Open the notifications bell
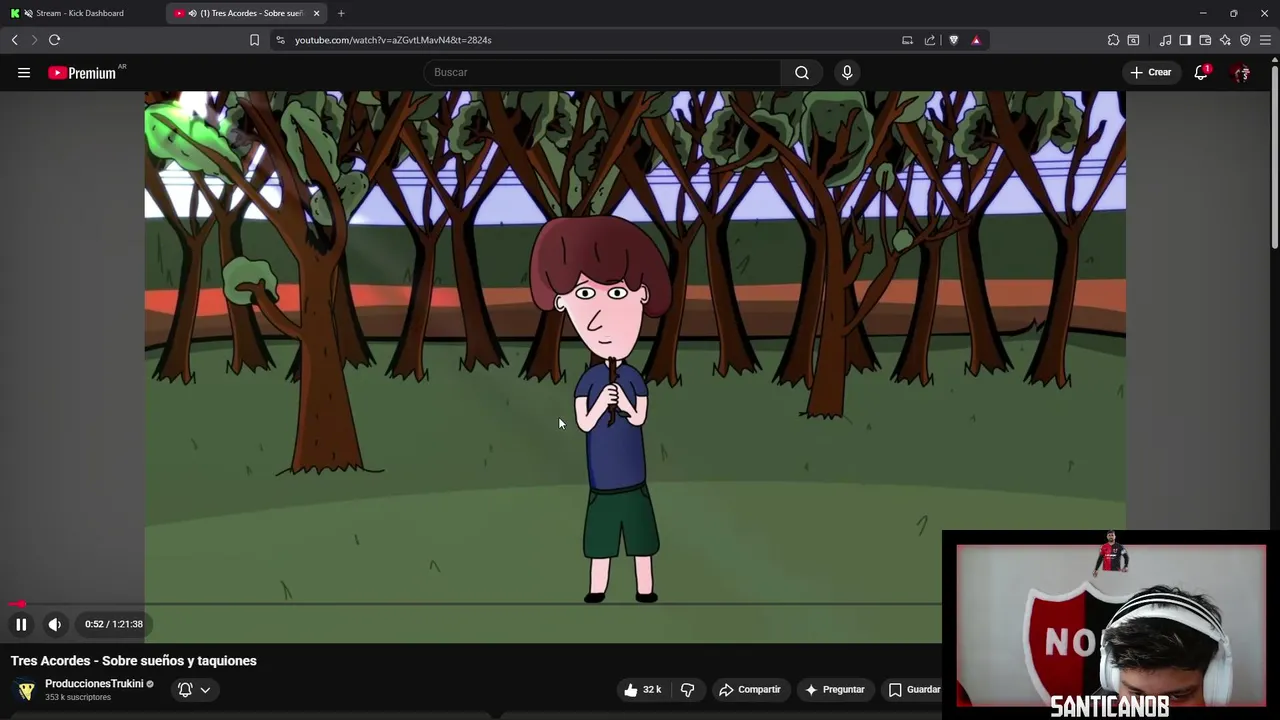 click(1201, 72)
